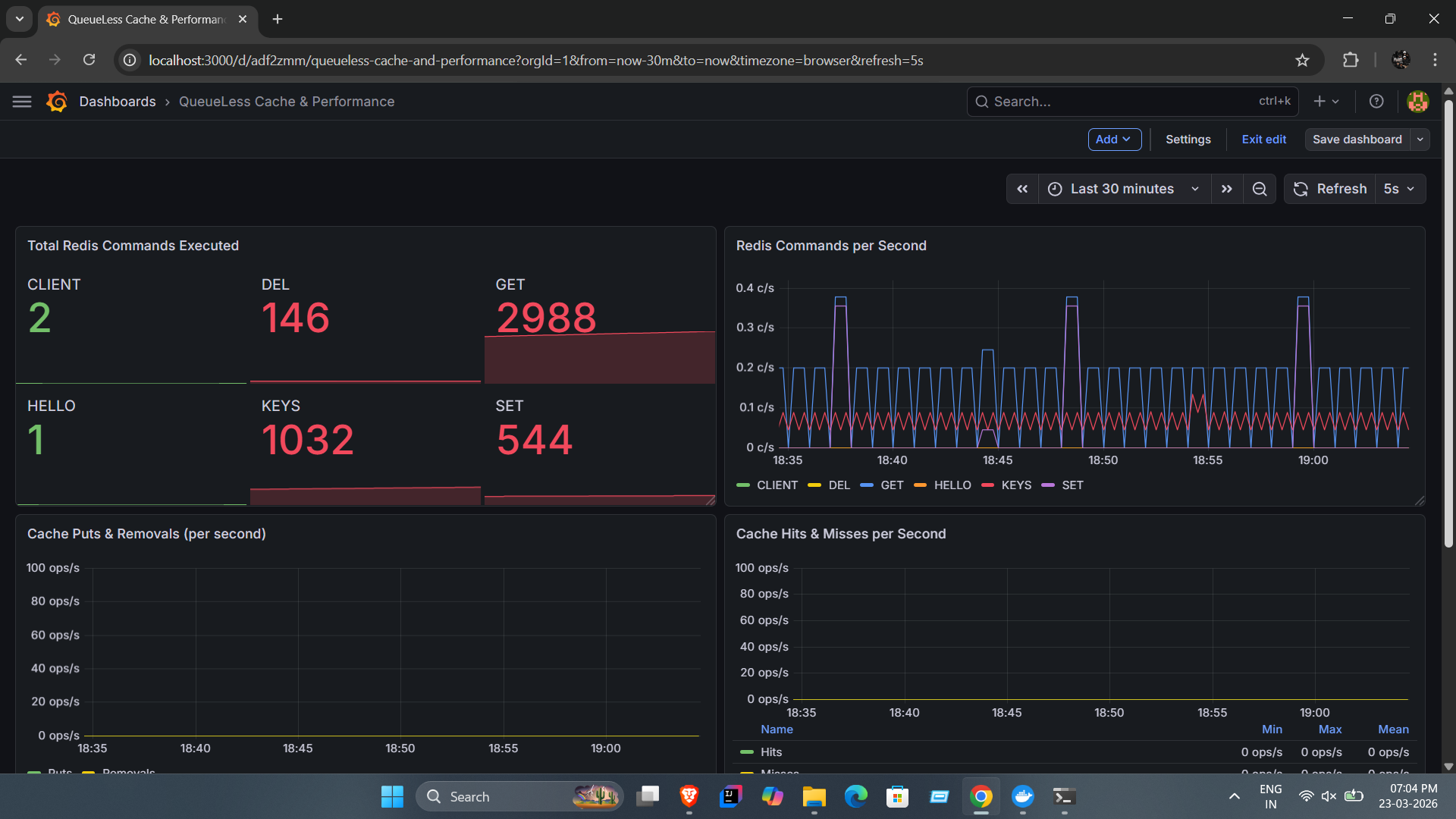
Task: Open Cache Hits & Misses per Second title
Action: [841, 534]
